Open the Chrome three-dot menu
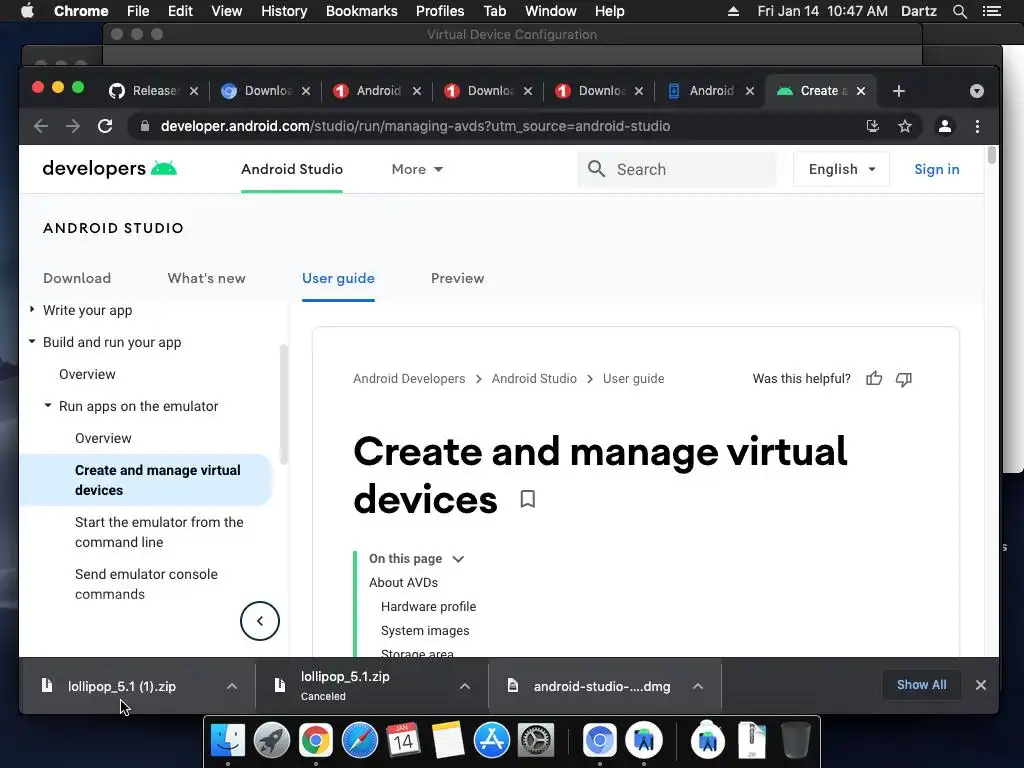Viewport: 1024px width, 768px height. pyautogui.click(x=977, y=126)
